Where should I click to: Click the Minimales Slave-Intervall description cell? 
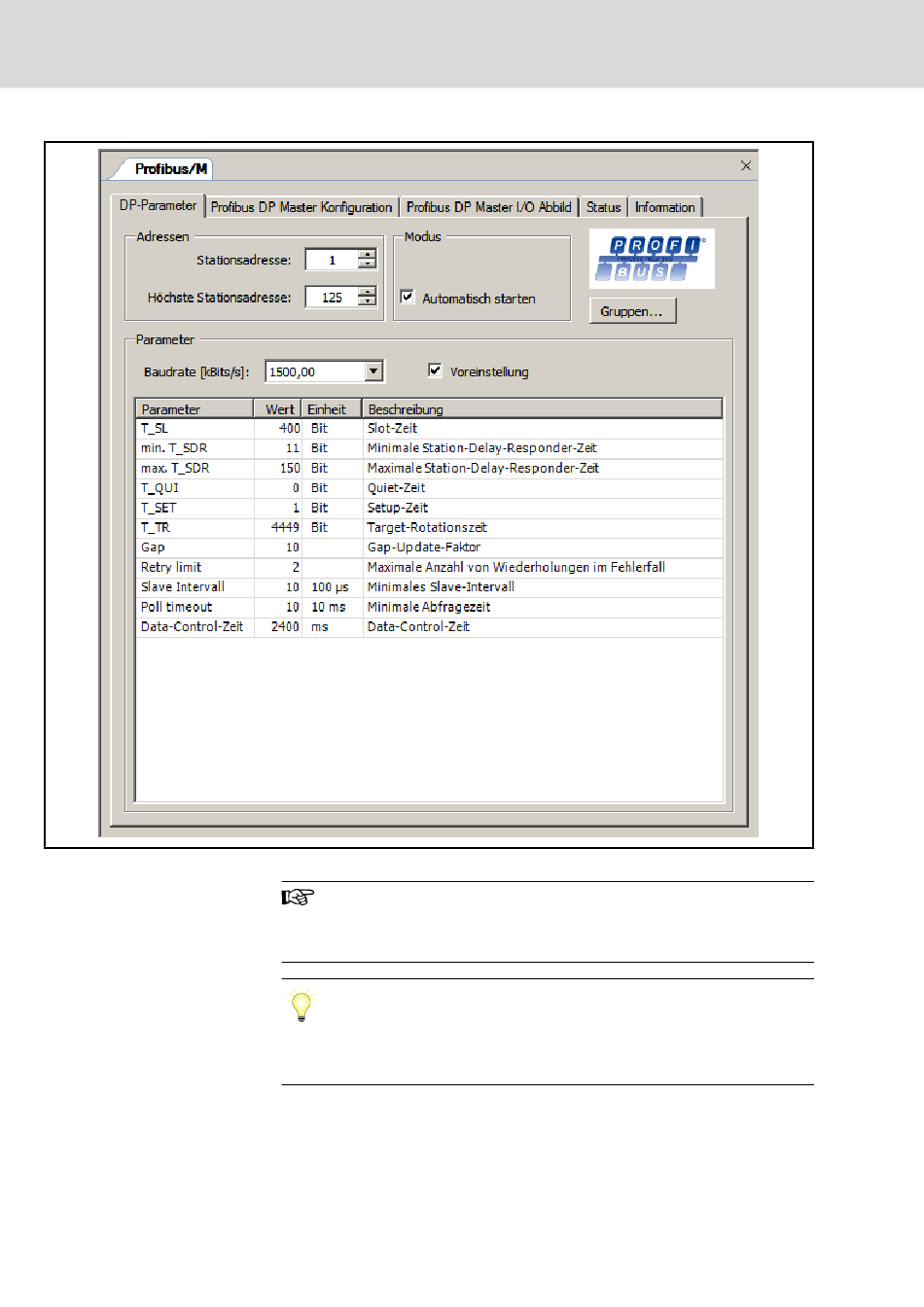pyautogui.click(x=542, y=587)
